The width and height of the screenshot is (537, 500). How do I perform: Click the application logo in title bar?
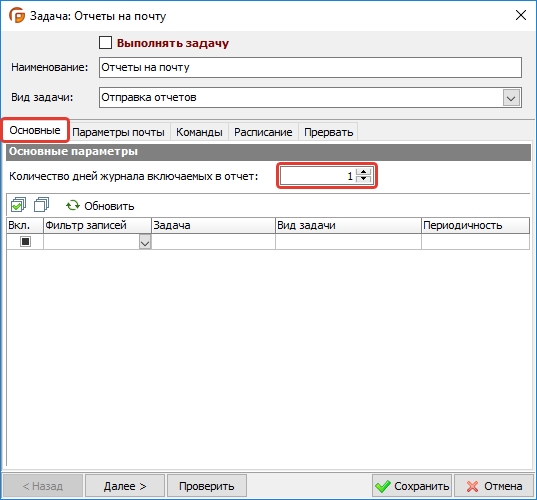tap(17, 15)
